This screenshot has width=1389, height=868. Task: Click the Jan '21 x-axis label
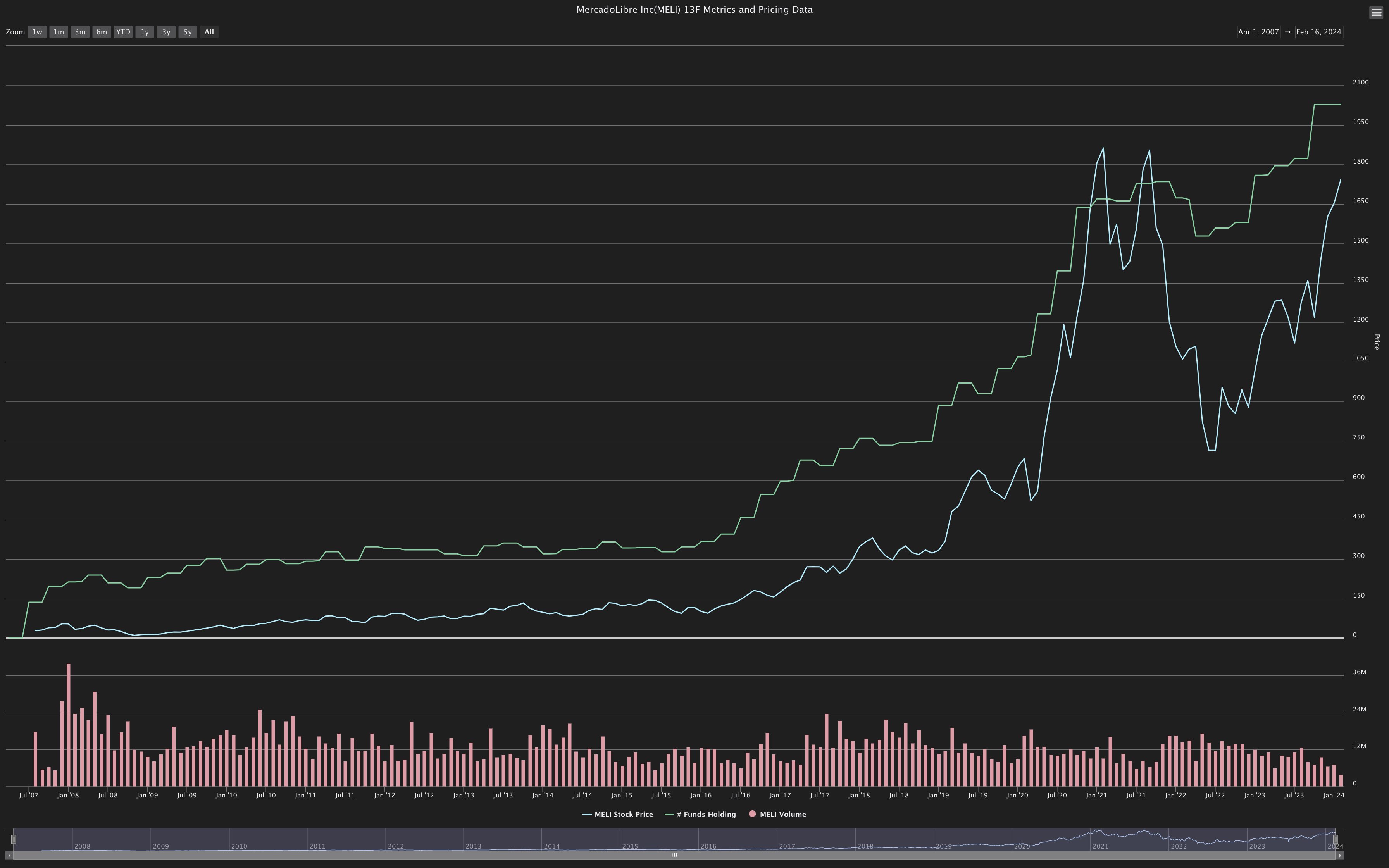tap(1096, 796)
